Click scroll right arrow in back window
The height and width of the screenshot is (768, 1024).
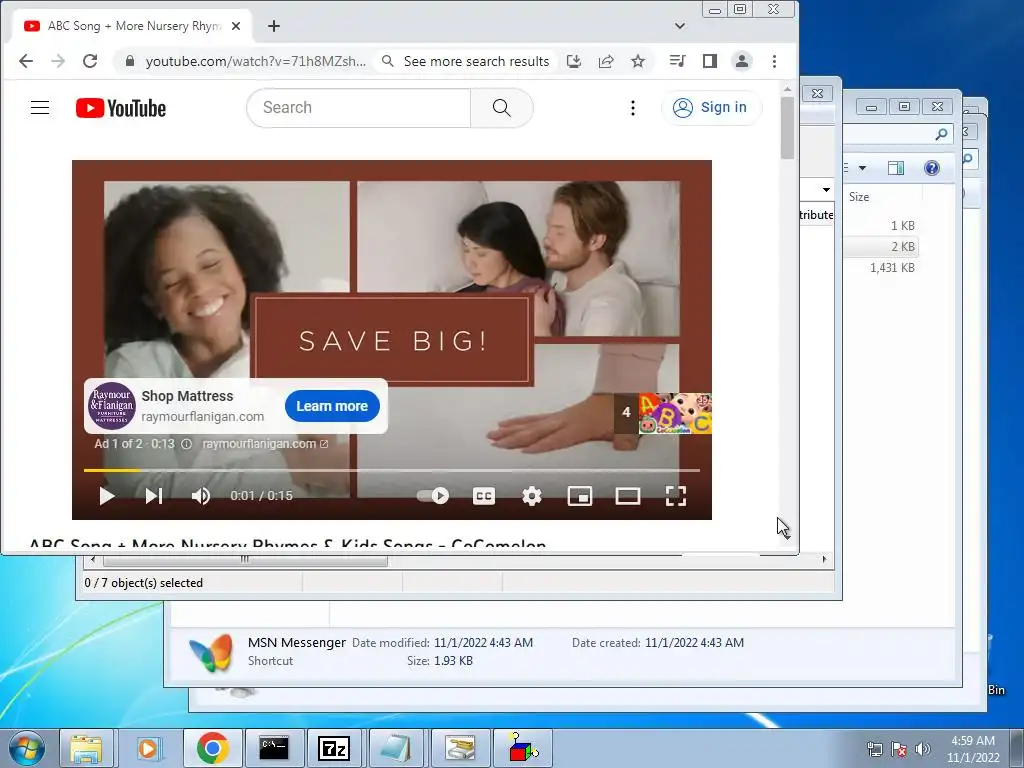(x=824, y=560)
